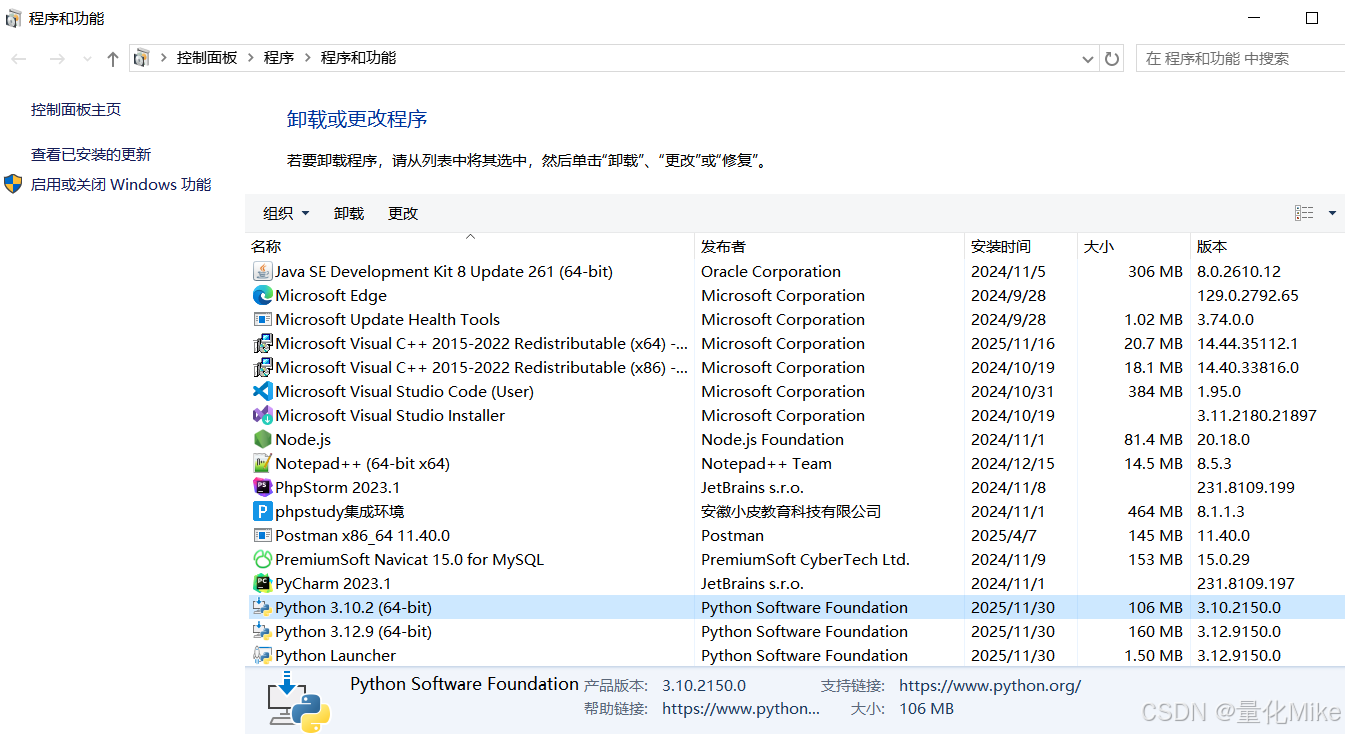Click the PremiumSoft CyberTech Ltd. publisher cell
Screen dimensions: 1345x734
pos(806,559)
